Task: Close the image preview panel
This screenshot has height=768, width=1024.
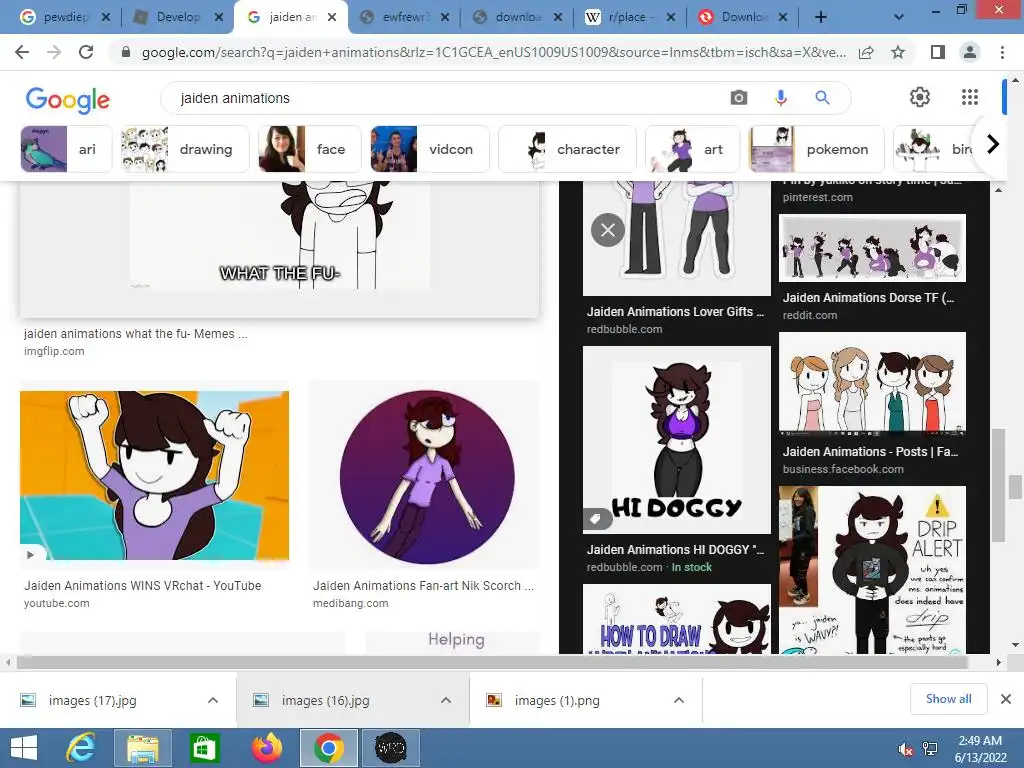Action: click(608, 230)
